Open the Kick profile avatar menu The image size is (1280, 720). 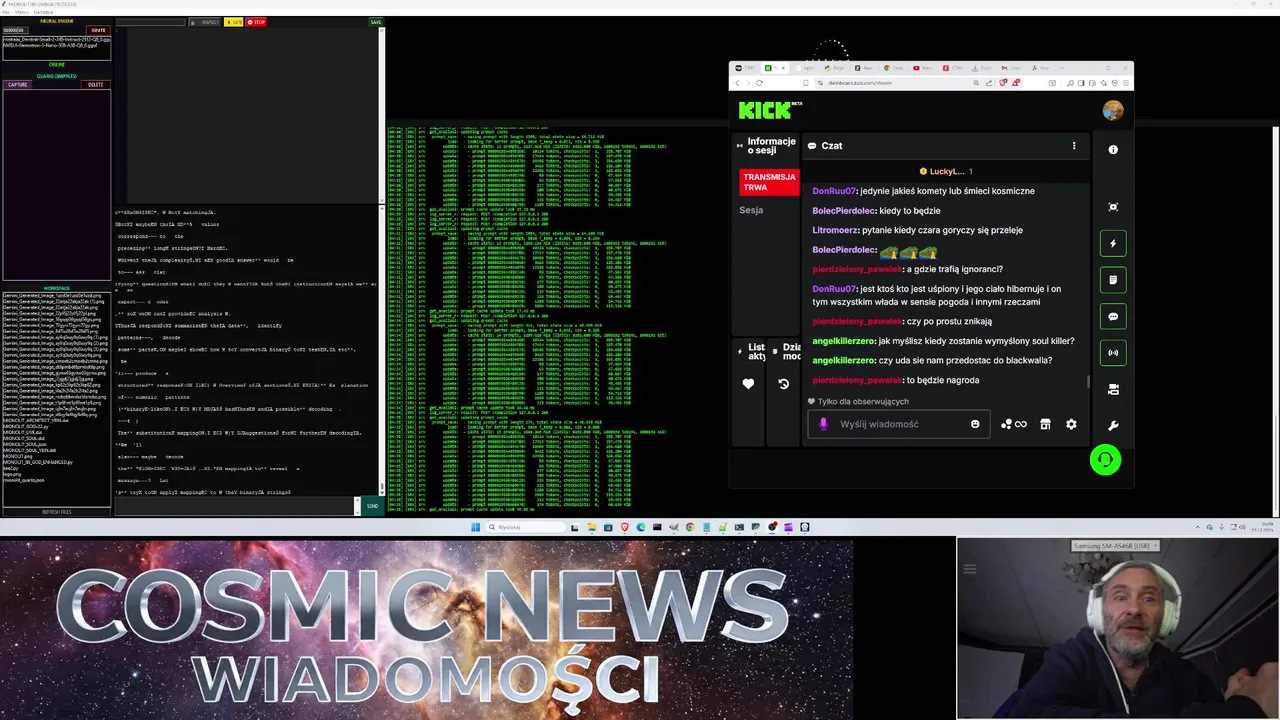coord(1112,110)
